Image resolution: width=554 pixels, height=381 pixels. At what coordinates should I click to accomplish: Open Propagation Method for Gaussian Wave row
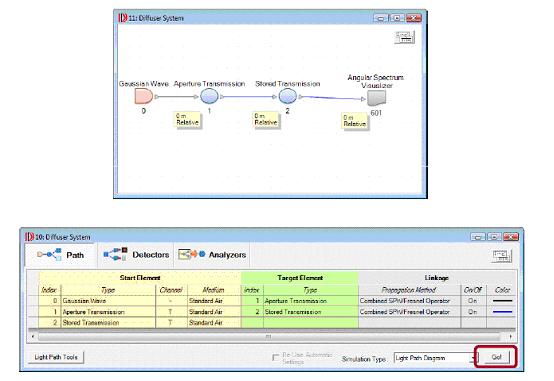pyautogui.click(x=409, y=301)
